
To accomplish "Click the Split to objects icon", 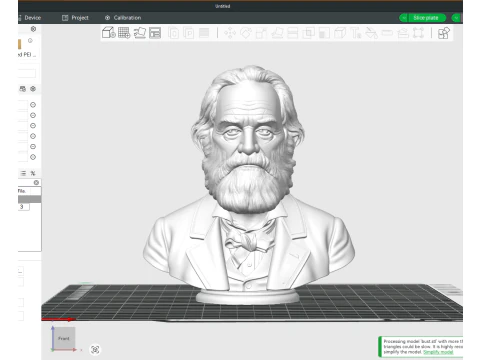I will click(173, 33).
